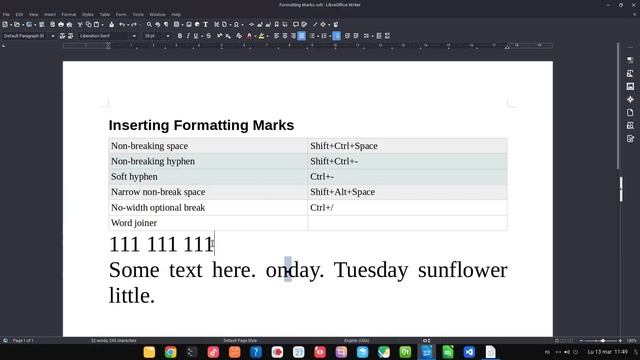Viewport: 640px width, 360px height.
Task: Open the Table menu
Action: [x=104, y=14]
